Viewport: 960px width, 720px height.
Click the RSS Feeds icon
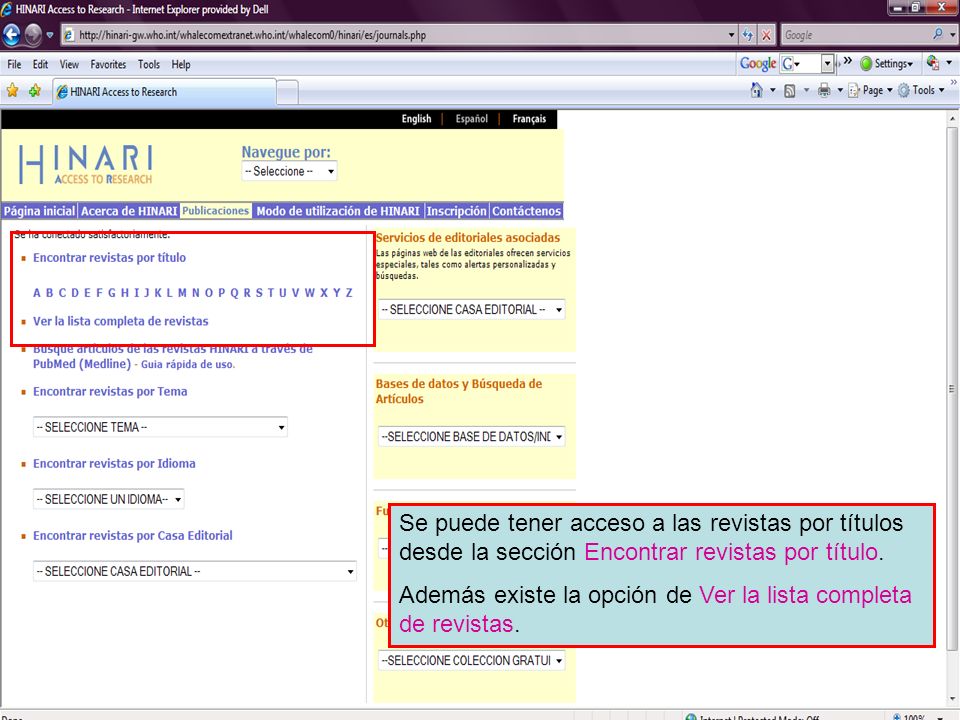point(790,91)
